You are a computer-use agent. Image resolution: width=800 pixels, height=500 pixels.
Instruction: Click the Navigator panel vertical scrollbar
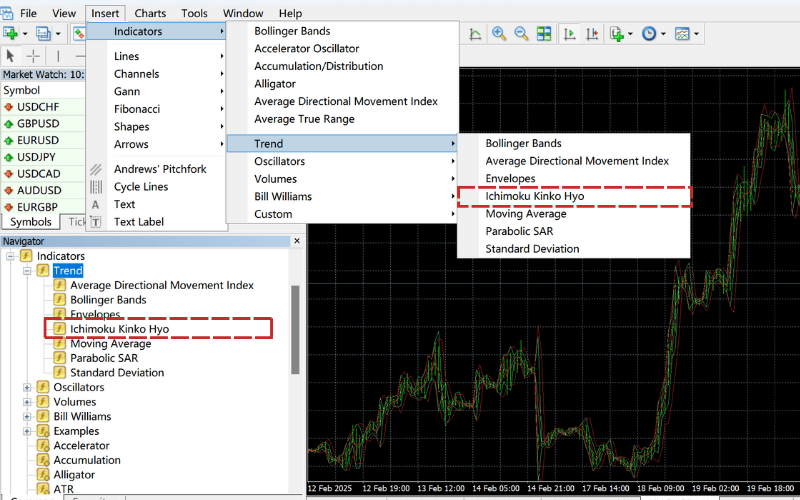tap(295, 330)
